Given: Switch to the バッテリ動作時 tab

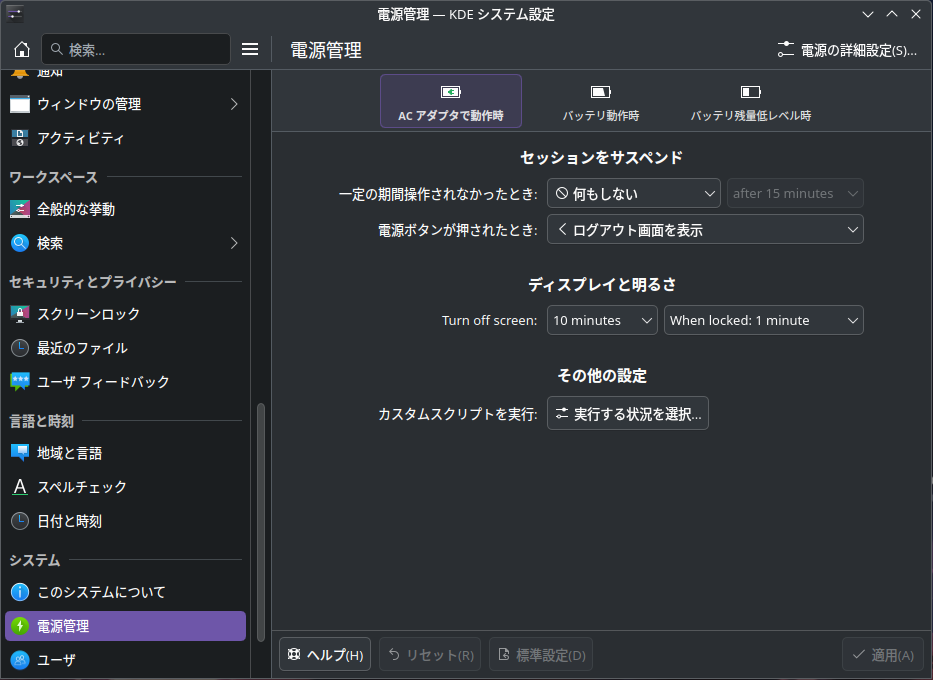Looking at the screenshot, I should (600, 101).
